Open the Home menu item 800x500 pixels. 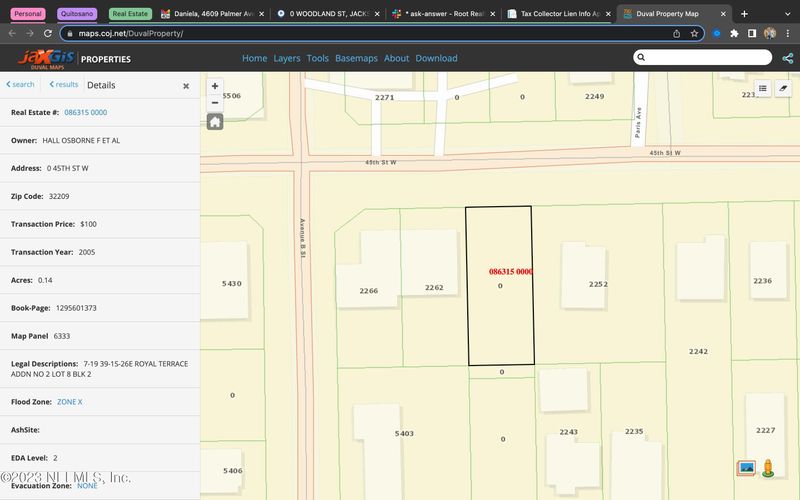(255, 58)
